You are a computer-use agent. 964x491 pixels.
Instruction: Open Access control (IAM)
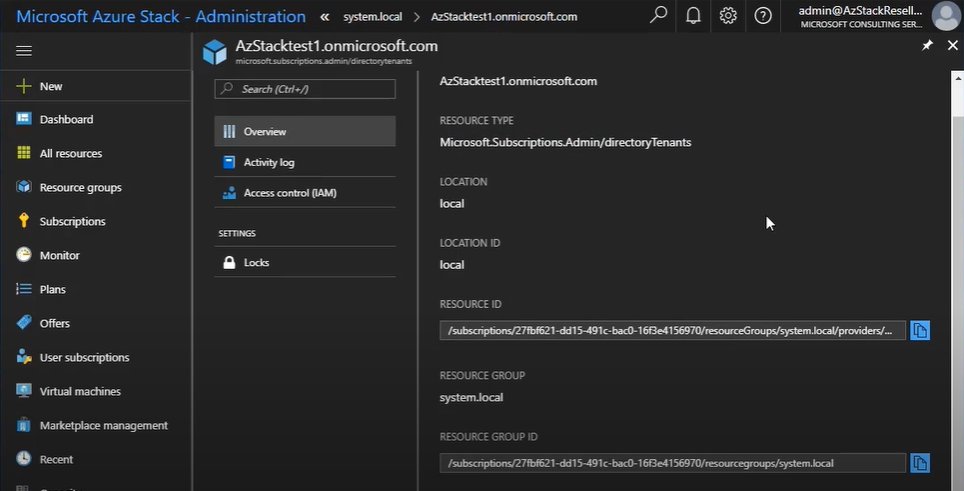305,193
